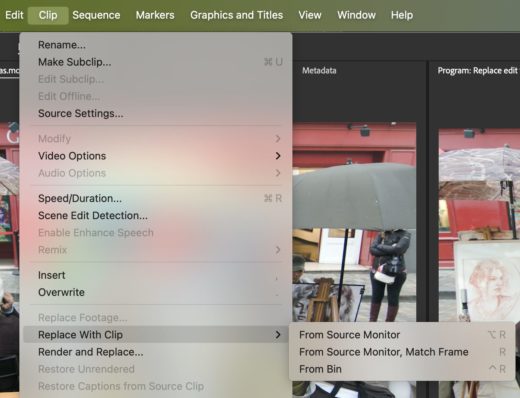Expand Replace With Clip submenu chevron
The height and width of the screenshot is (398, 520).
click(x=278, y=335)
